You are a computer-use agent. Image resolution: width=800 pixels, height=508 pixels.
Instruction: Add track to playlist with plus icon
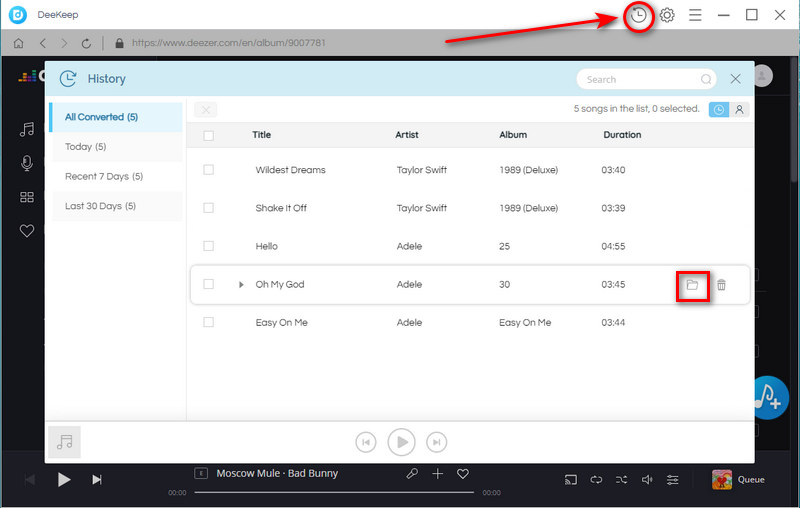(x=438, y=474)
